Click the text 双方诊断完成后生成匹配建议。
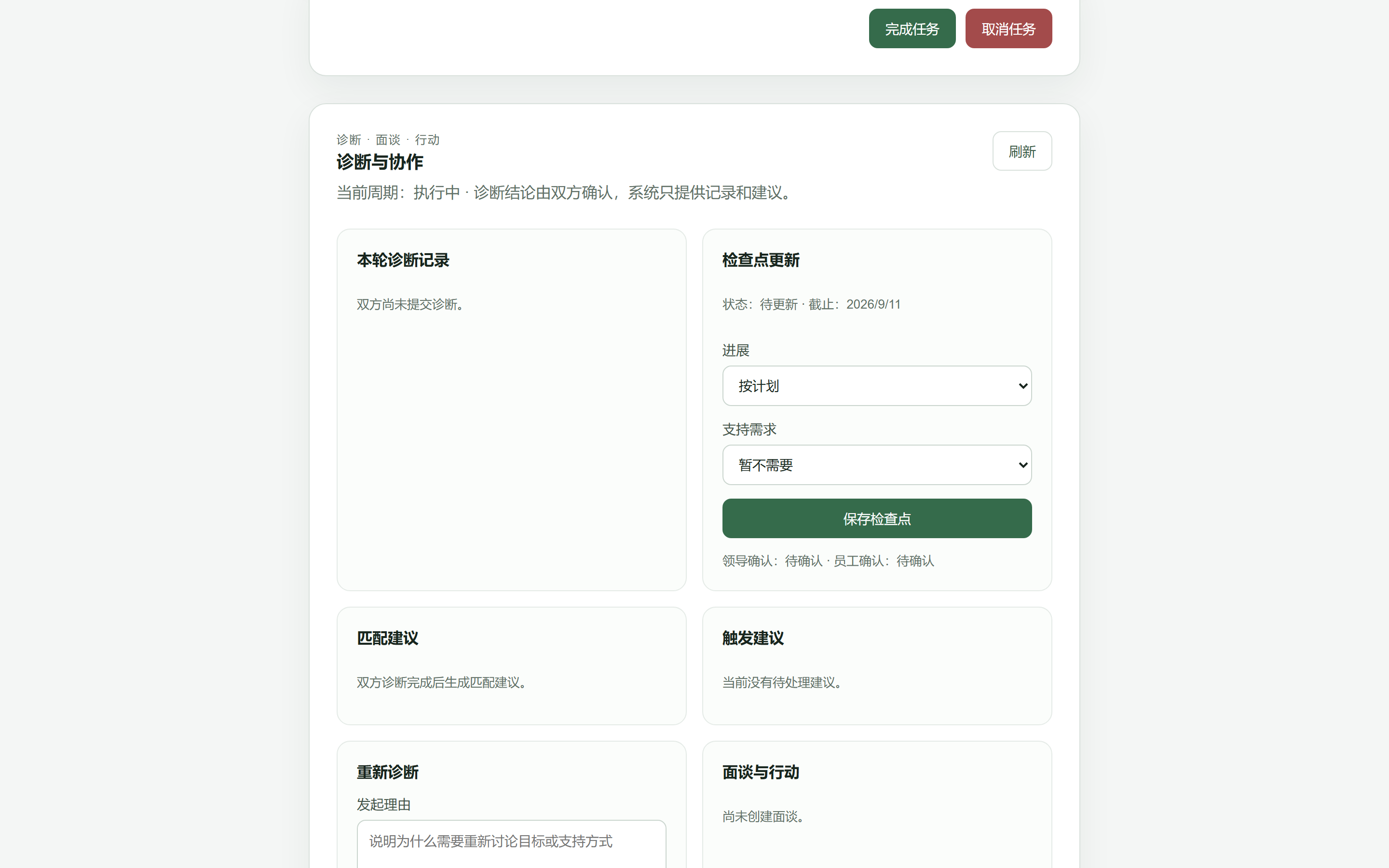1389x868 pixels. (x=441, y=682)
